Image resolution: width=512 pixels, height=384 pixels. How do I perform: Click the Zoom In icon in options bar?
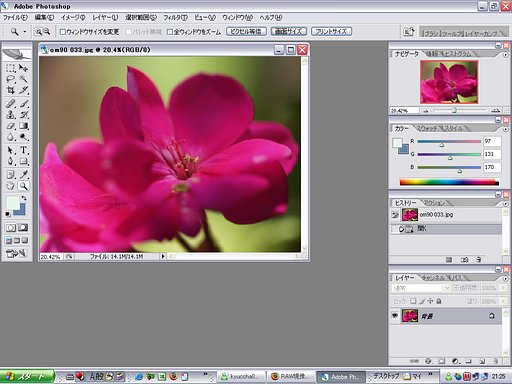(39, 32)
